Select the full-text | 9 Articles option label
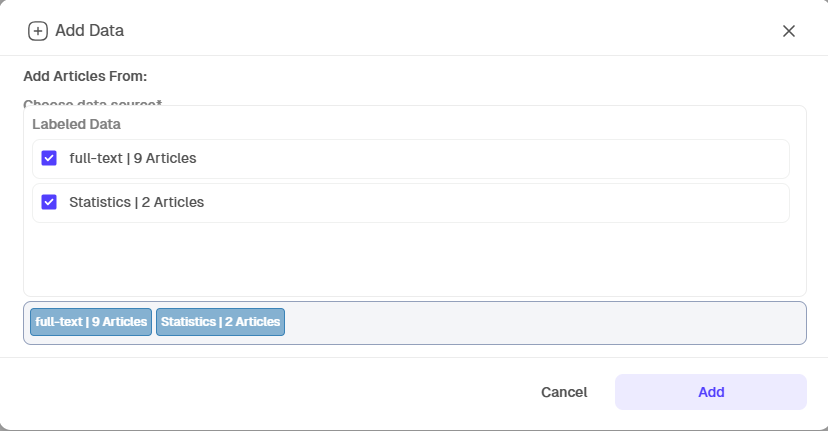The height and width of the screenshot is (431, 828). (x=133, y=158)
